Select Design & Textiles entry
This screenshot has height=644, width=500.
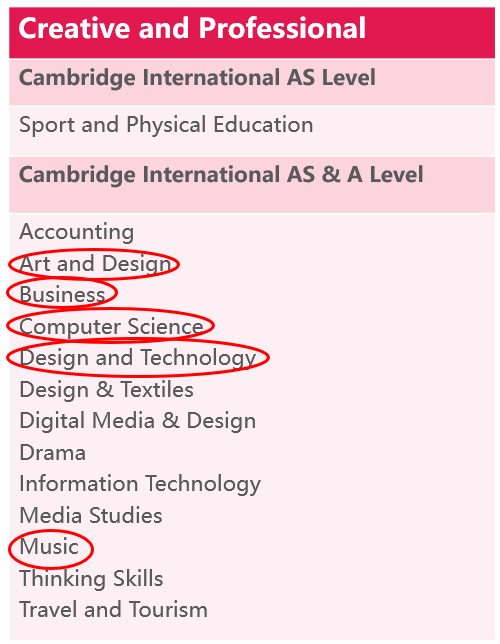[106, 389]
